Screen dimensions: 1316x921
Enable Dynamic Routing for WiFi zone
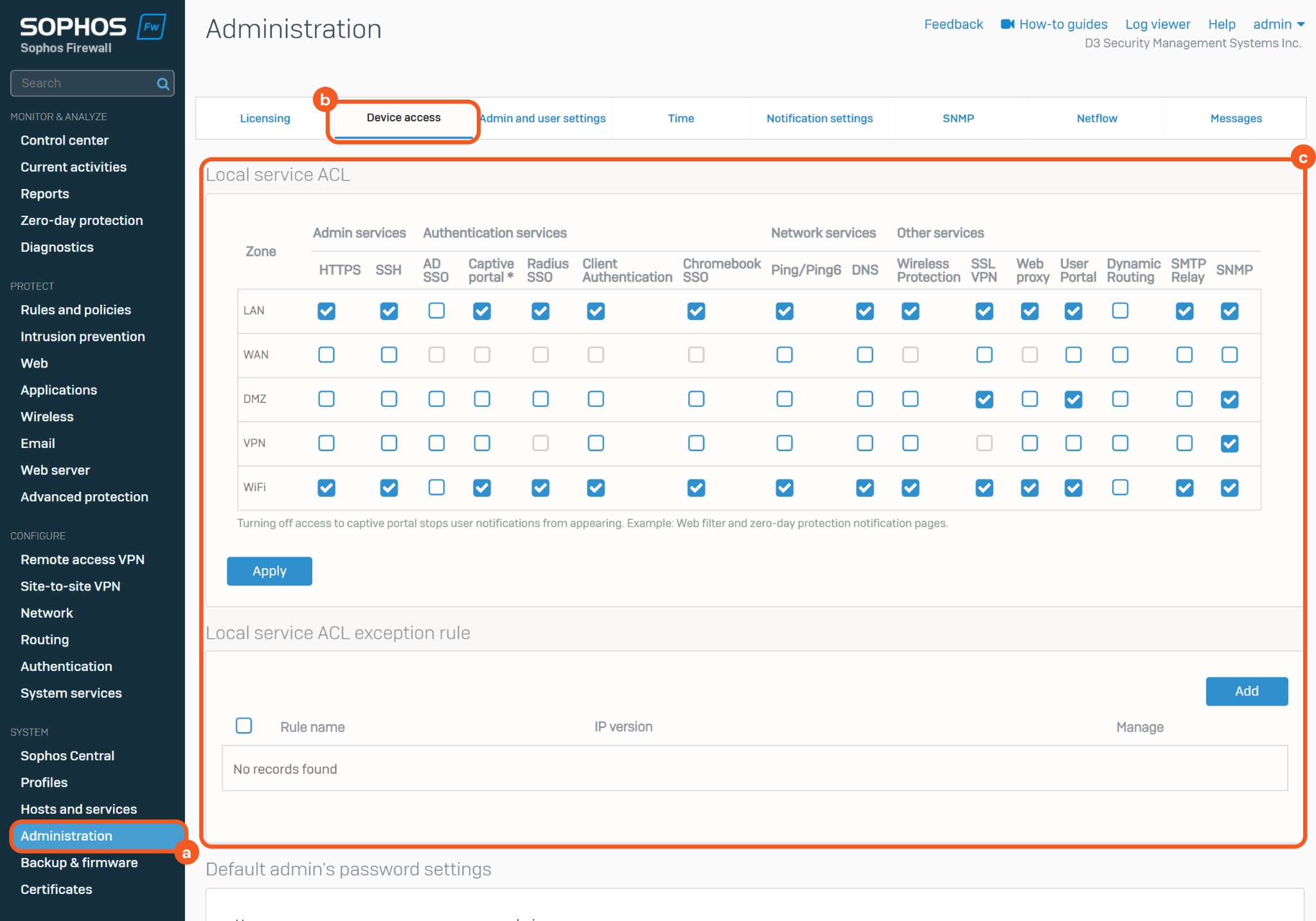tap(1120, 488)
